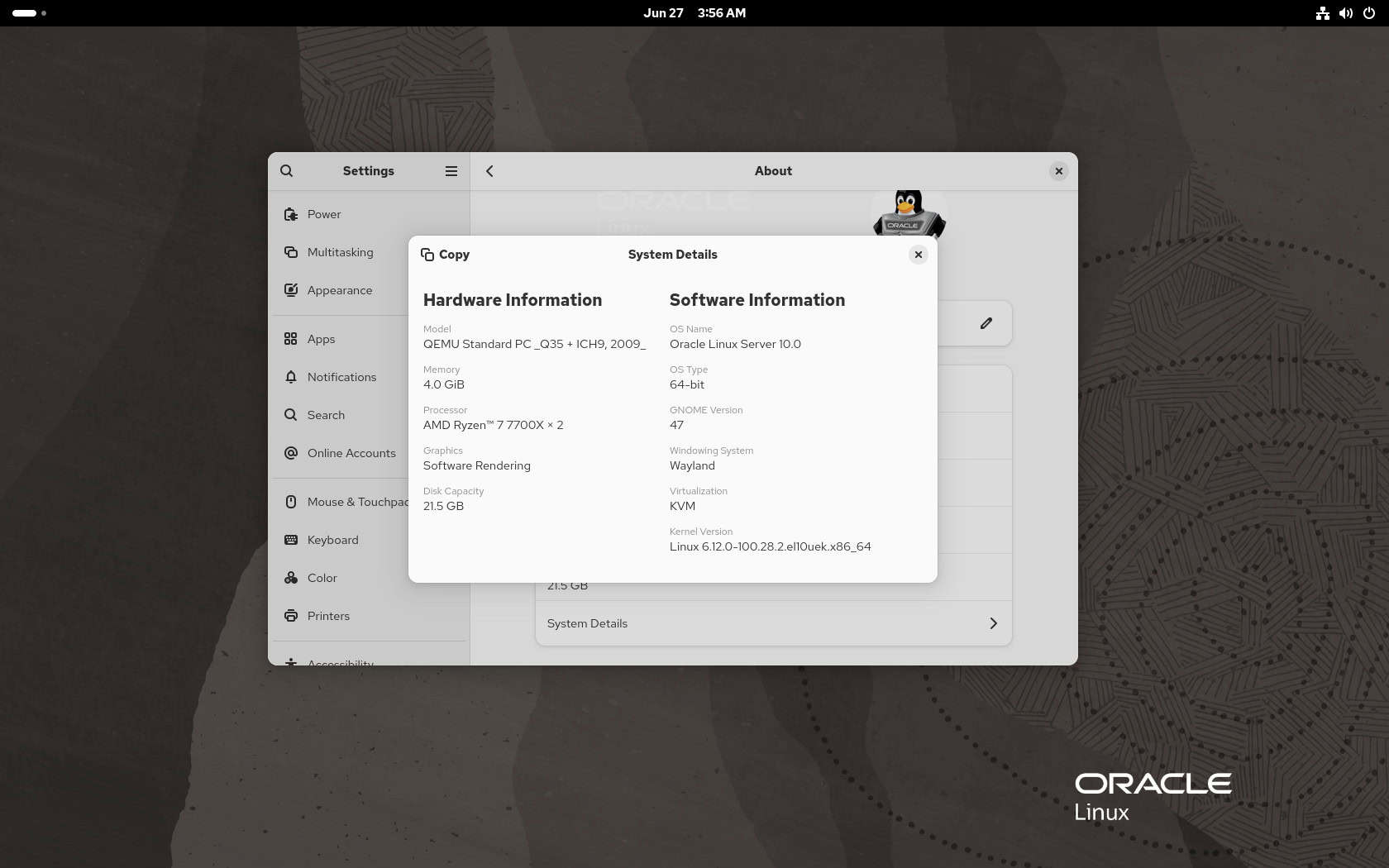1389x868 pixels.
Task: Open Appearance via its brush icon
Action: [290, 290]
